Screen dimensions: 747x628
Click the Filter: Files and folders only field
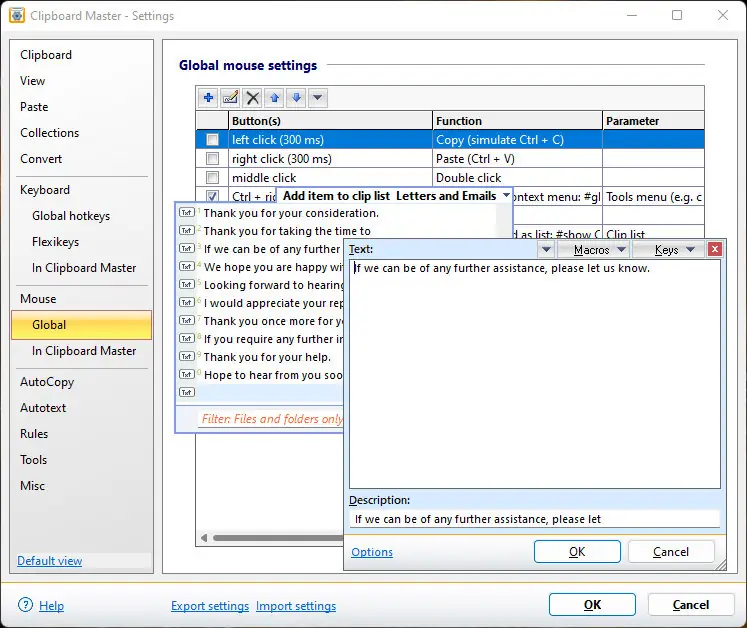271,419
